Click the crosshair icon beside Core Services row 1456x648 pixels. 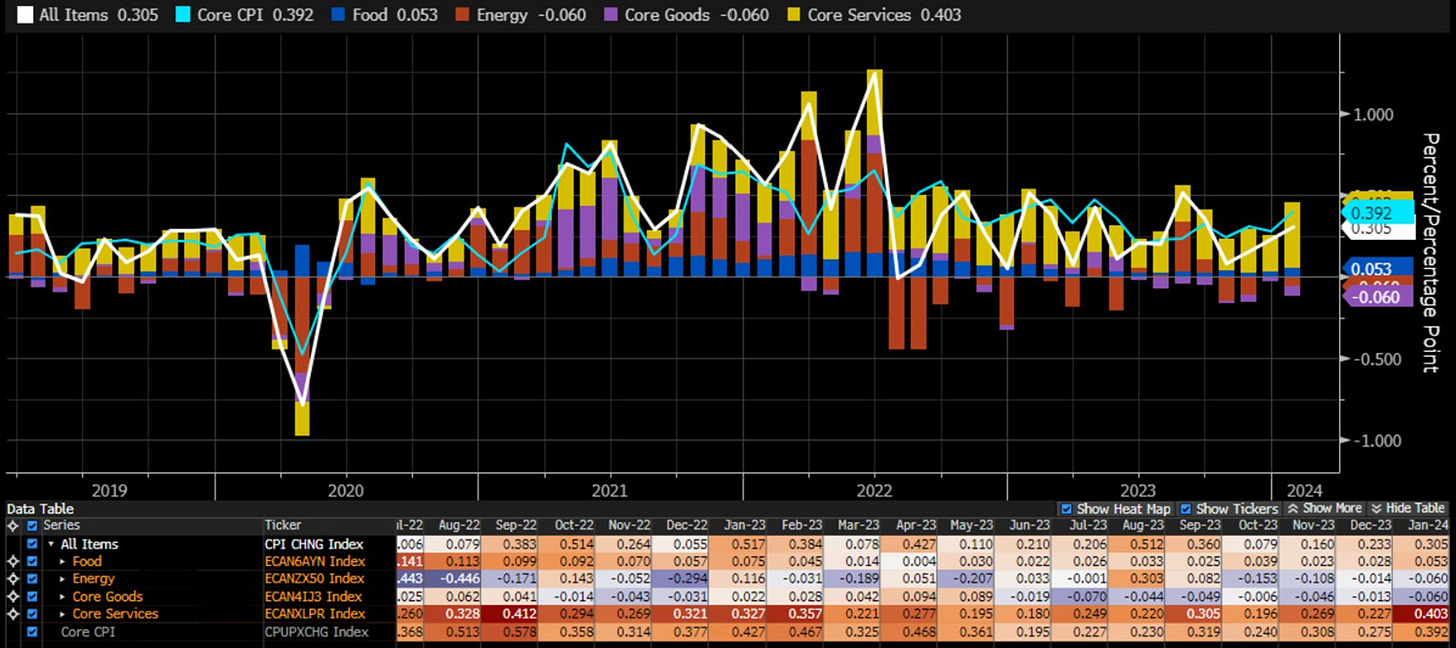[12, 614]
